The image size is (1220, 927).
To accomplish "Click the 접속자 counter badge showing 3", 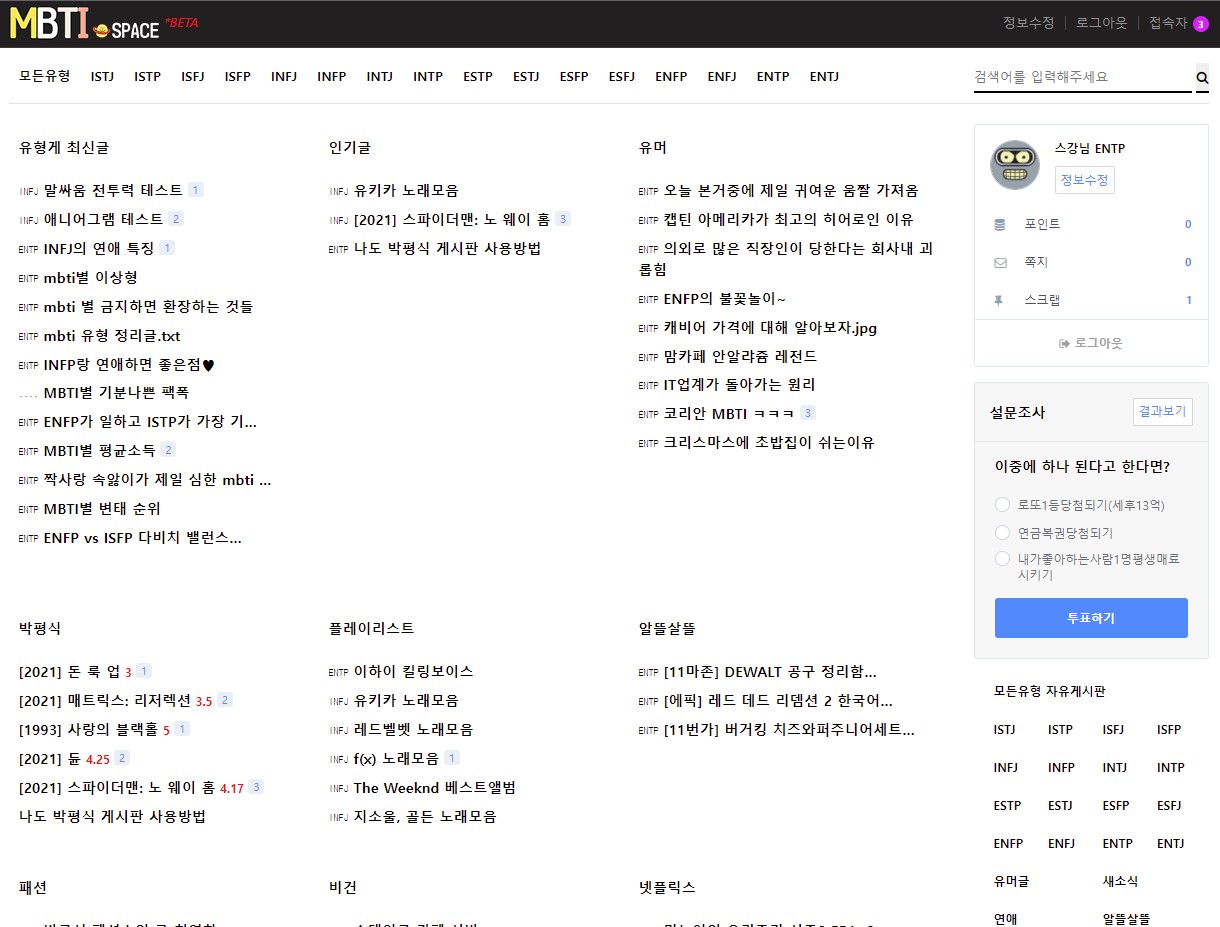I will click(x=1204, y=23).
